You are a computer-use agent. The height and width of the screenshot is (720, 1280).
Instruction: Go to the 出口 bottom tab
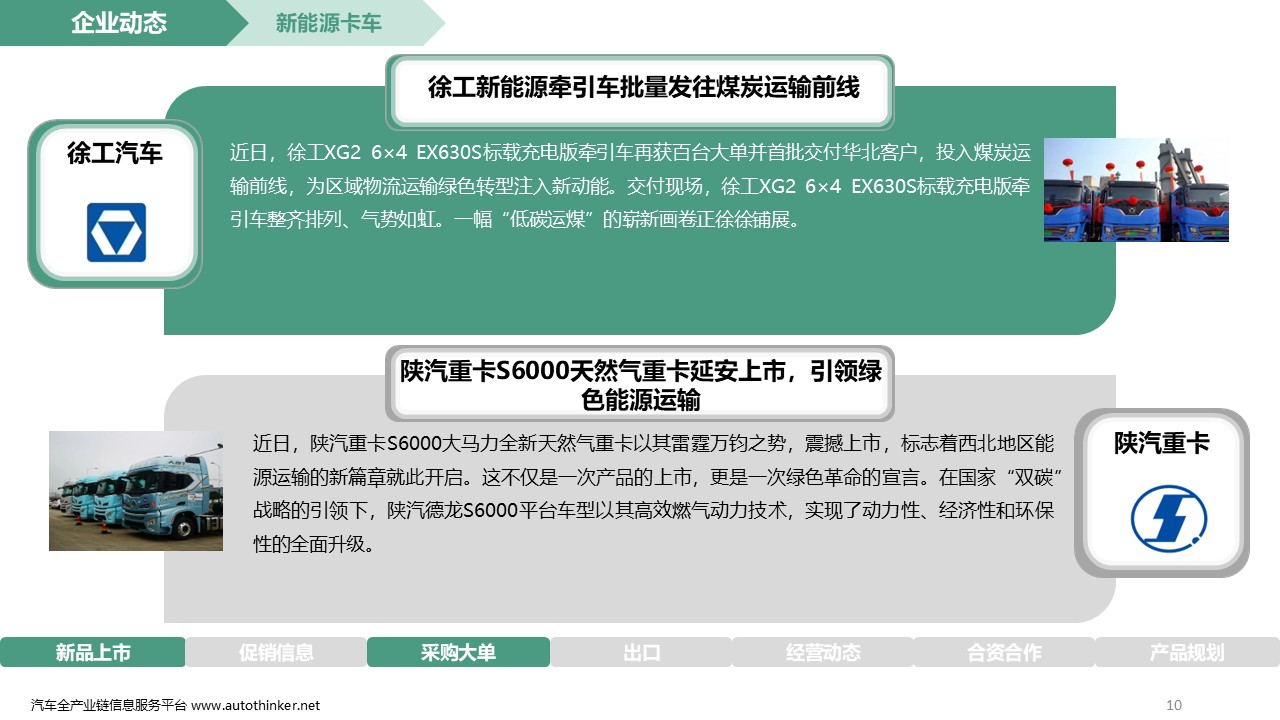(x=641, y=652)
